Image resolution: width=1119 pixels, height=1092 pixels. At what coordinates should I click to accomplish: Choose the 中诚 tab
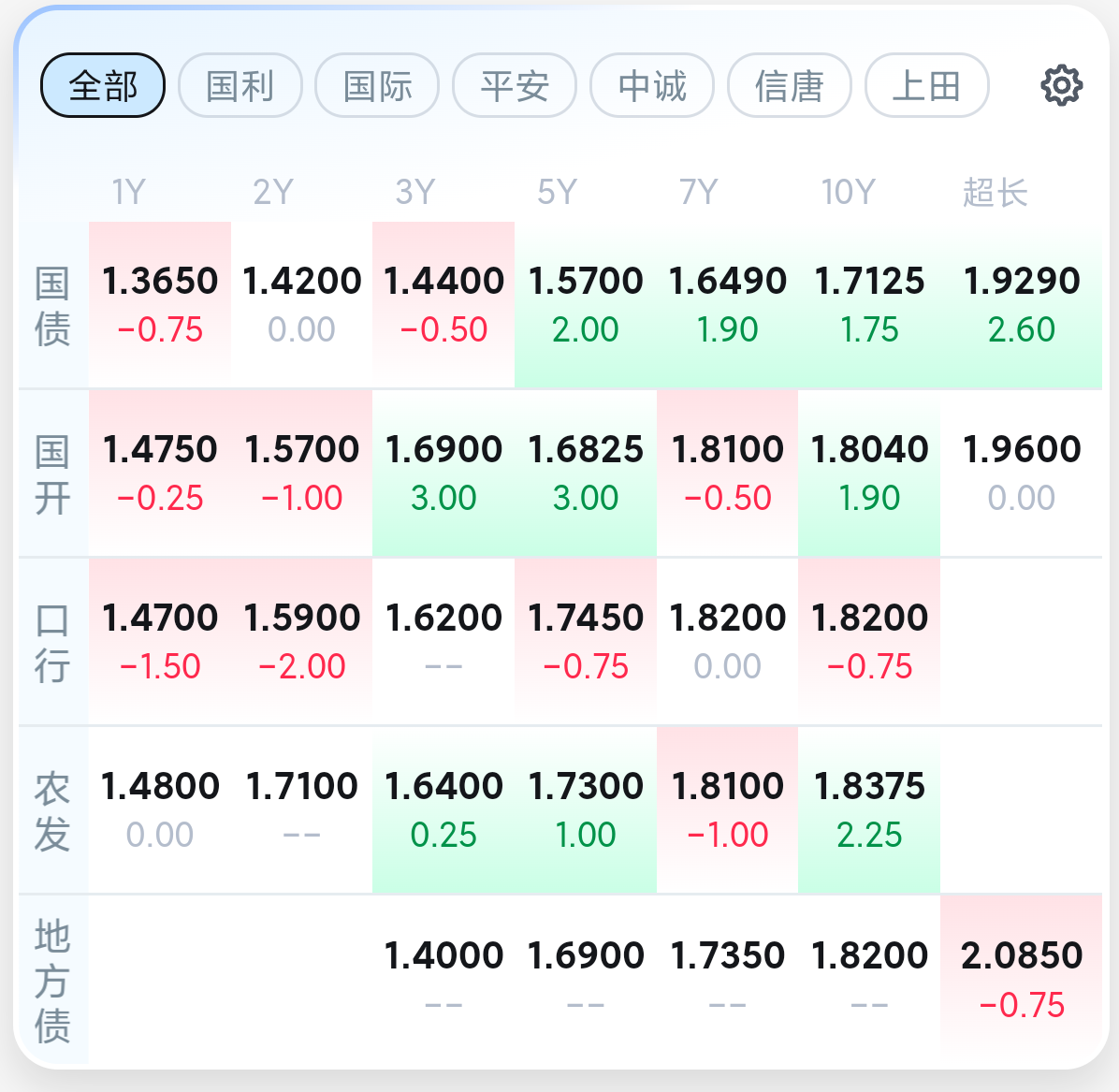(652, 86)
